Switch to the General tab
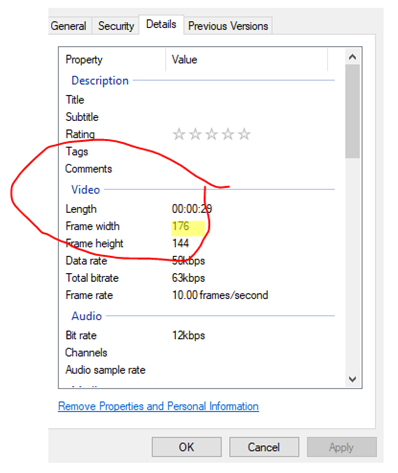Screen dimensions: 398x473 (x=69, y=26)
